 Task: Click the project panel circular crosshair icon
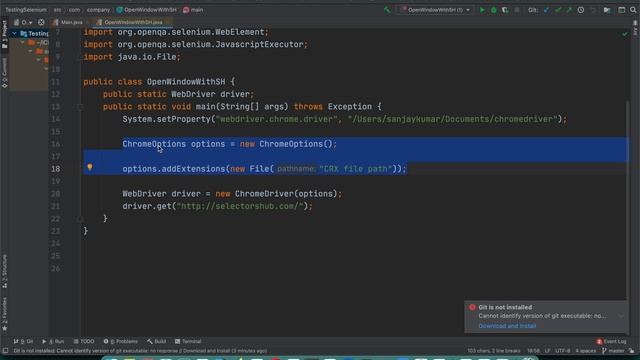pos(41,22)
